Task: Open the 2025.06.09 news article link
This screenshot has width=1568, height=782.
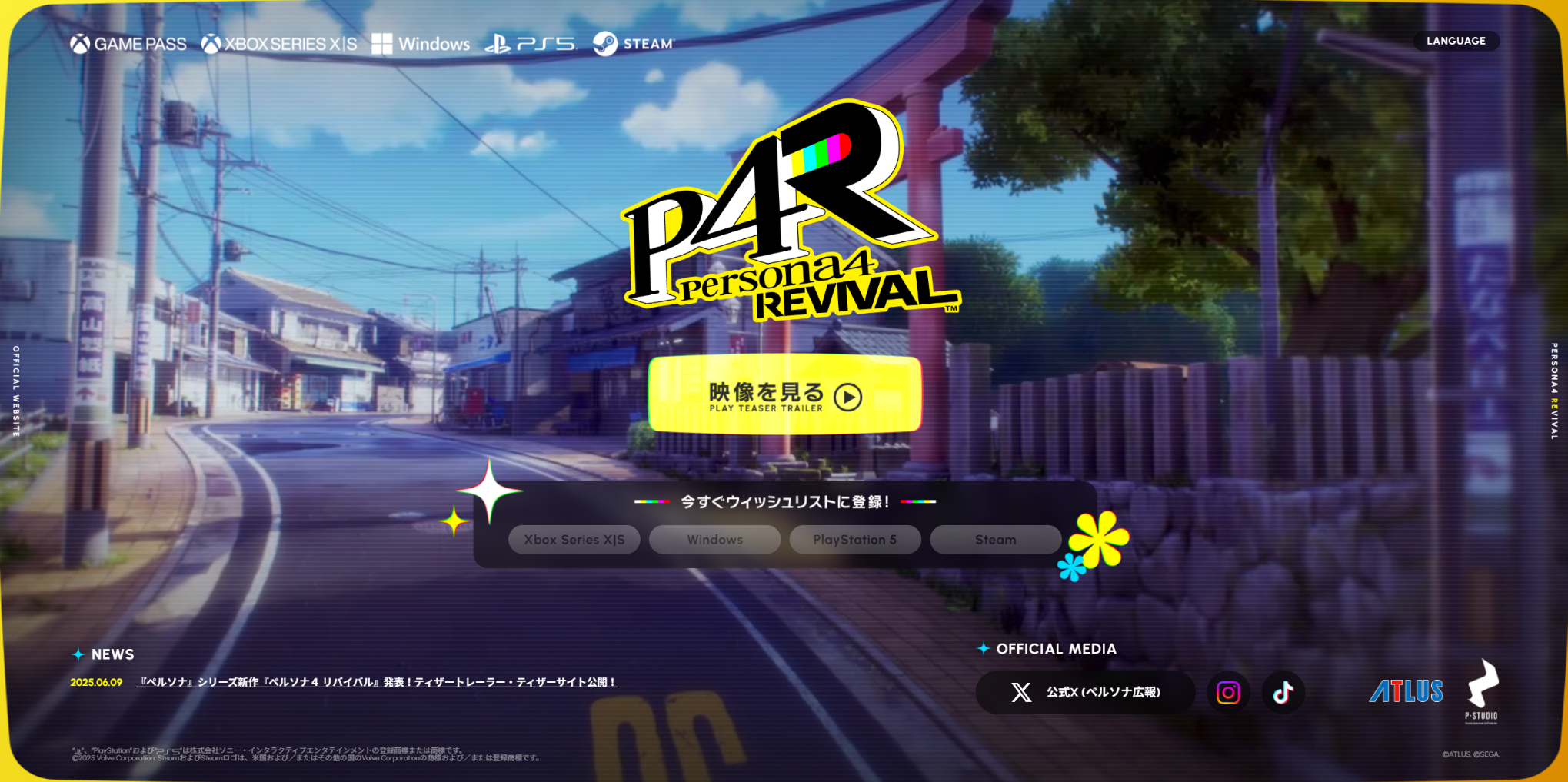Action: 377,682
